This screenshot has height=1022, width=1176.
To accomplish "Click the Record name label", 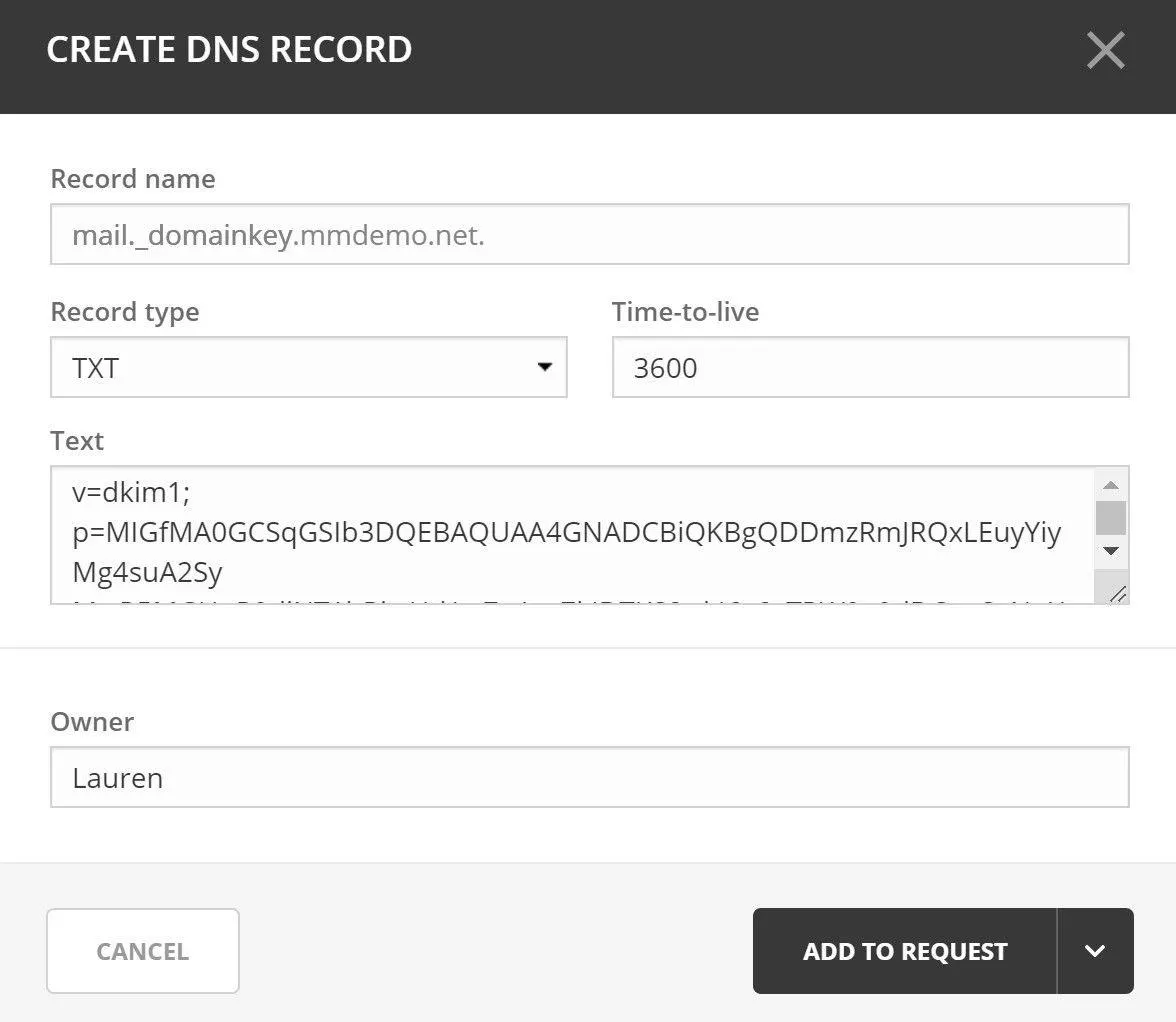I will coord(133,179).
